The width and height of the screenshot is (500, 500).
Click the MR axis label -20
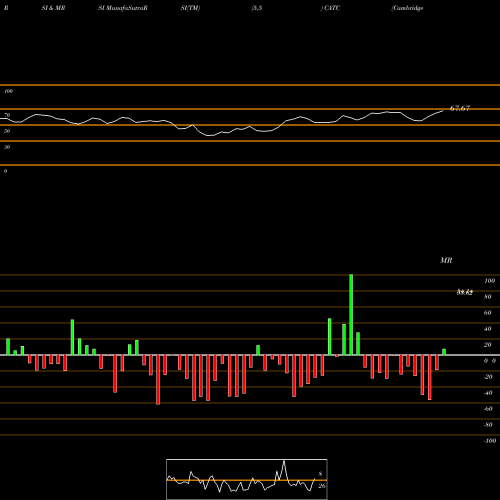[x=488, y=377]
